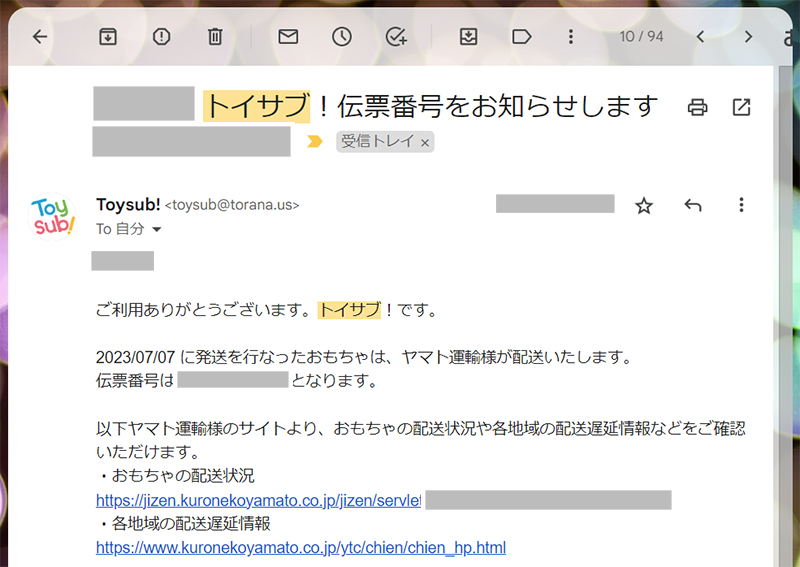This screenshot has width=800, height=567.
Task: Click the text ・各地域の配送遅延情報
Action: (184, 524)
